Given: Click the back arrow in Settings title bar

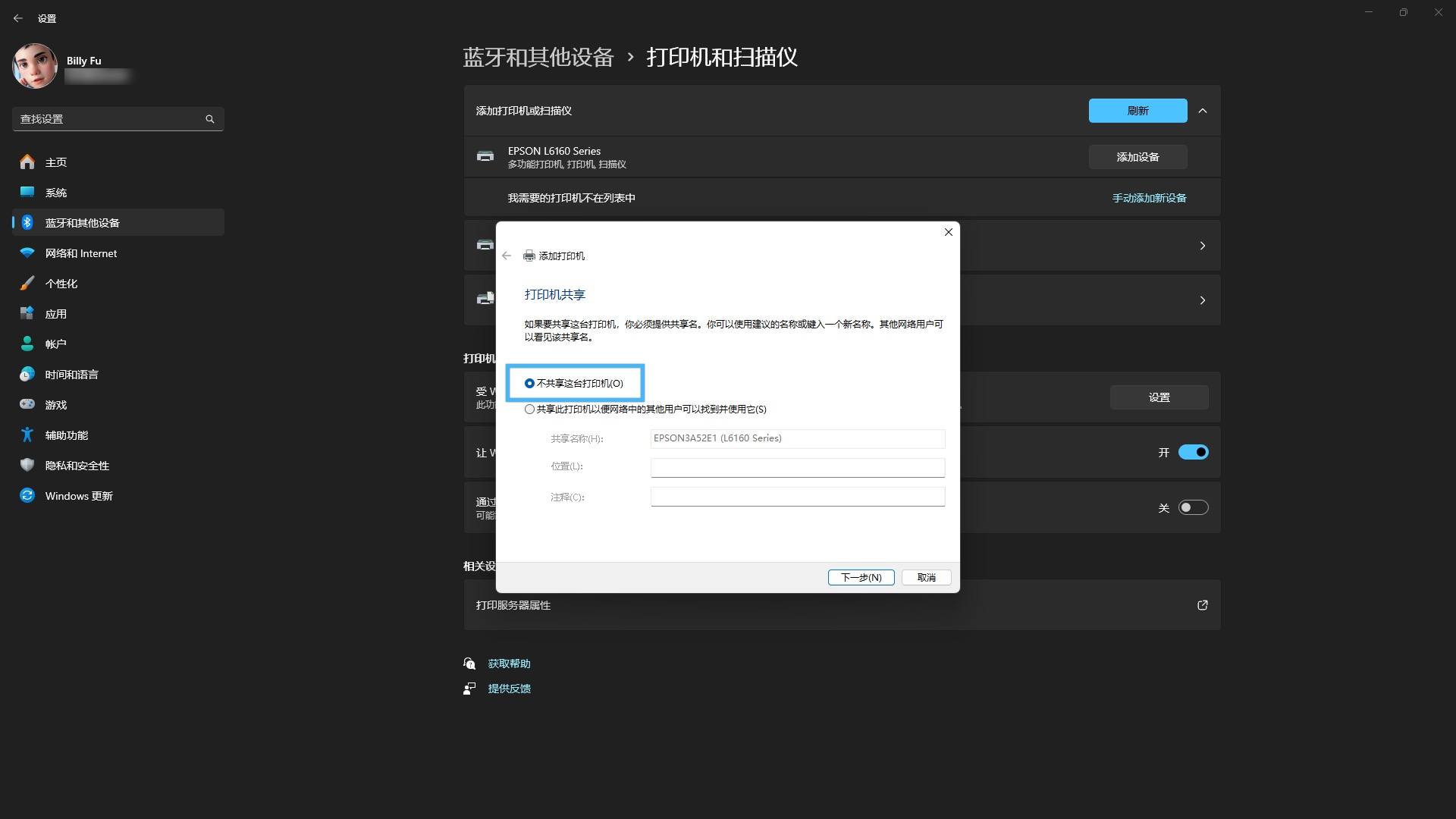Looking at the screenshot, I should pyautogui.click(x=18, y=18).
